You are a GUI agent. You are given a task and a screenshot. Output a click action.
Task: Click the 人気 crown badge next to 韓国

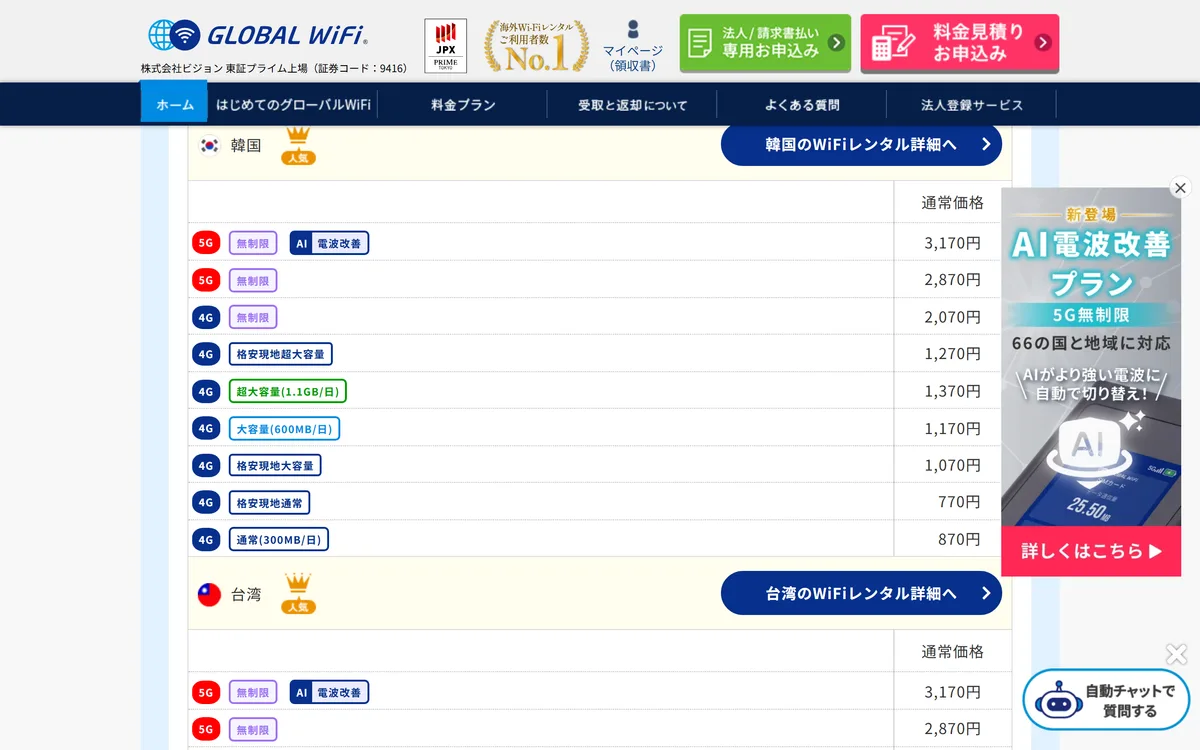click(x=298, y=146)
